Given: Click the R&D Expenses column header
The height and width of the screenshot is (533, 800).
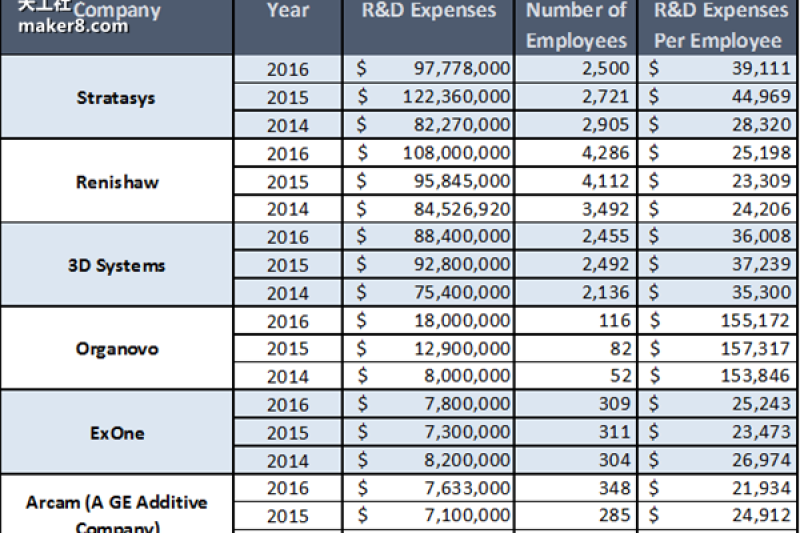Looking at the screenshot, I should click(429, 26).
